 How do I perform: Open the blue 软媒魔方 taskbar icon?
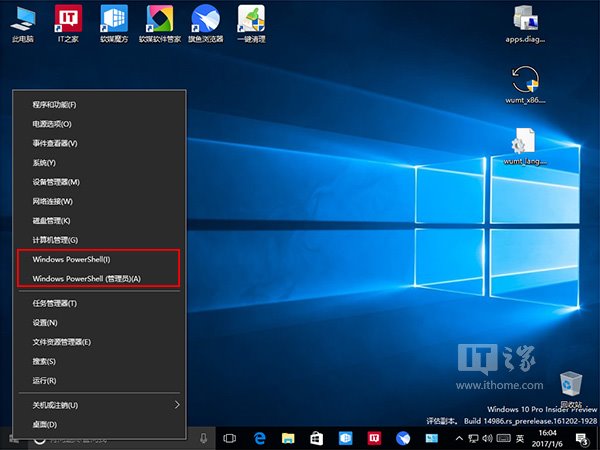coord(346,438)
